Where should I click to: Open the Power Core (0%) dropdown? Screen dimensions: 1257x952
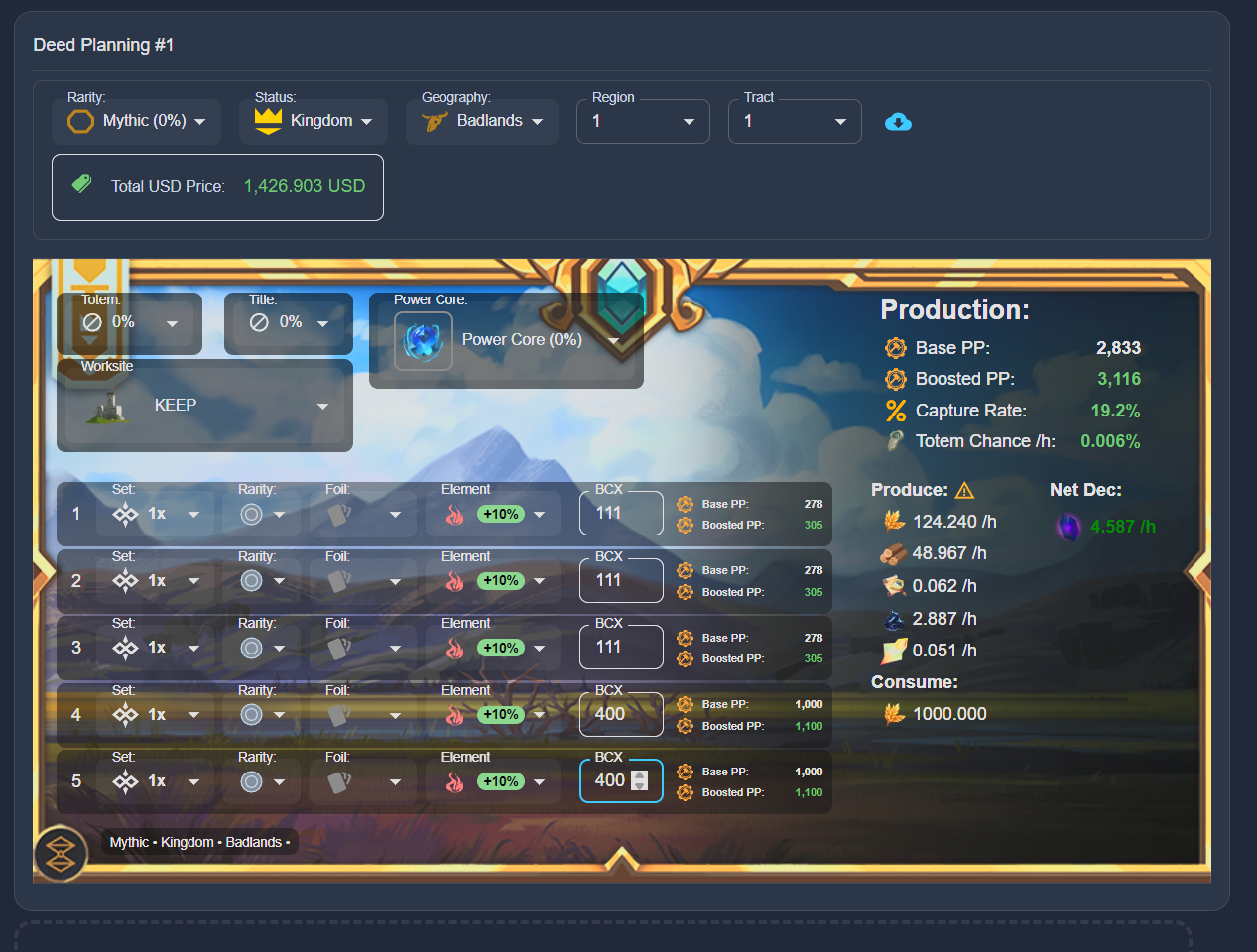[506, 340]
